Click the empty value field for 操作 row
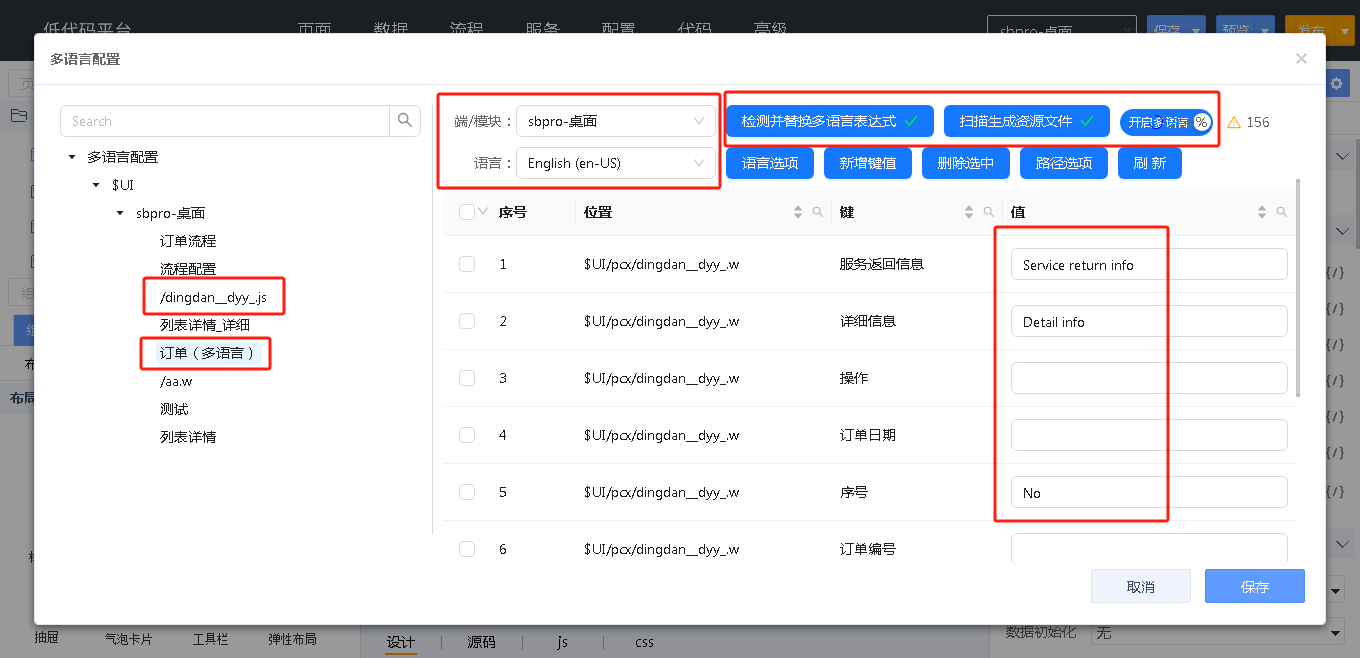The width and height of the screenshot is (1360, 658). point(1148,378)
